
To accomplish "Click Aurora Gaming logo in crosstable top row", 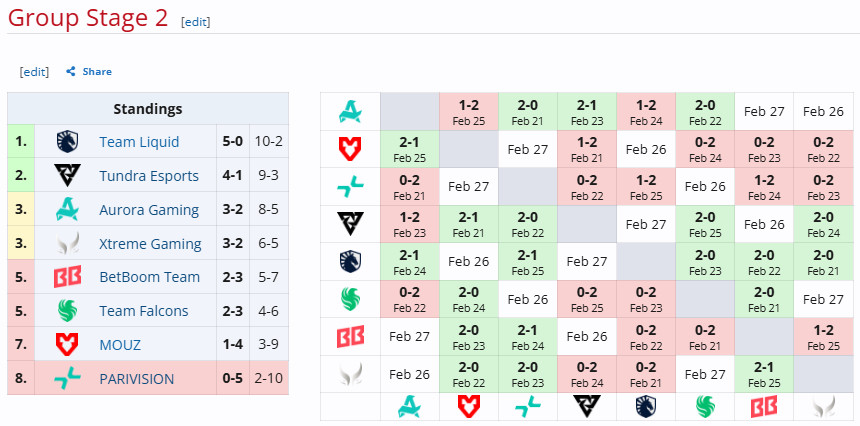I will pos(350,111).
